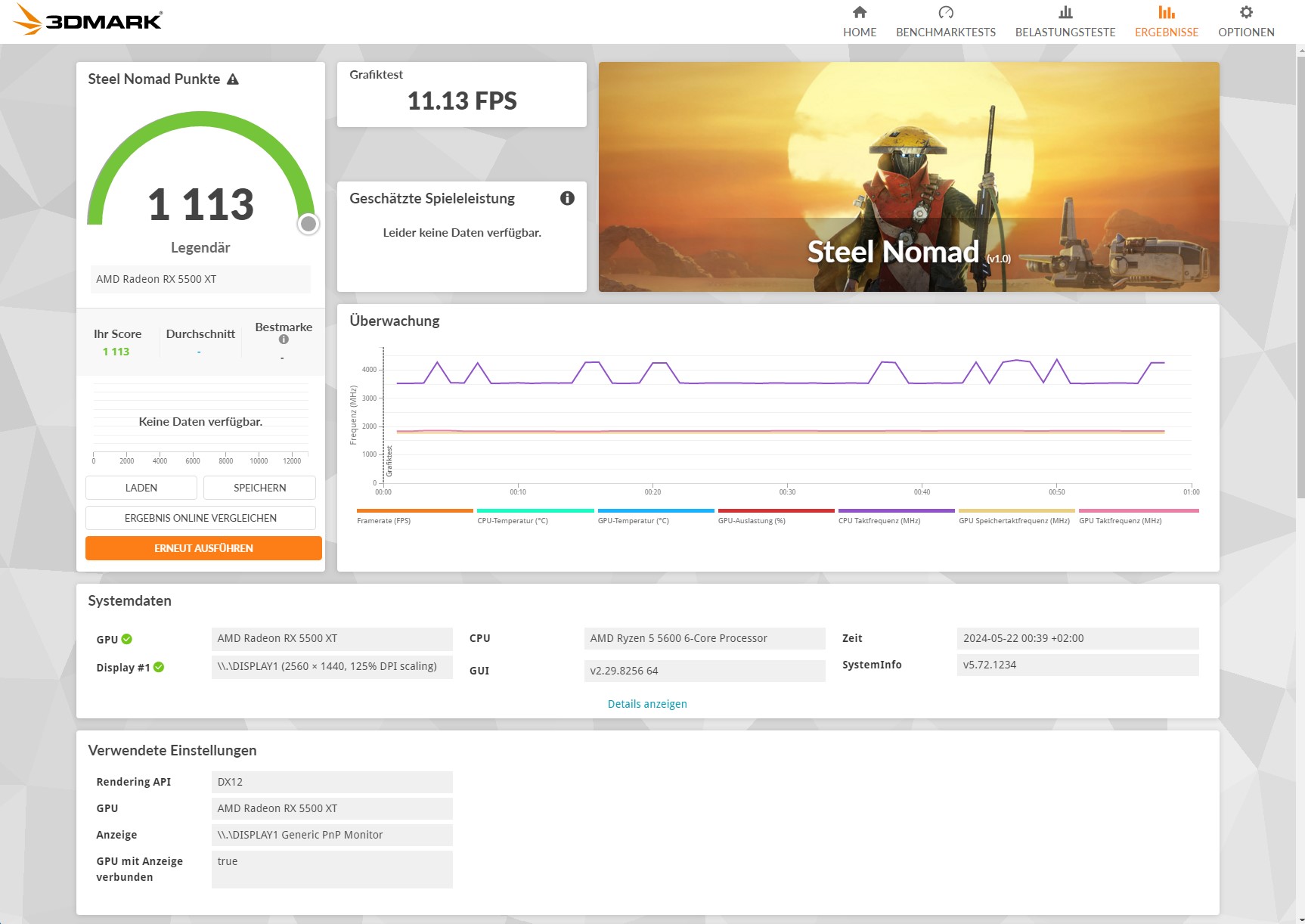Click the SPEICHERN button
1305x924 pixels.
point(260,488)
